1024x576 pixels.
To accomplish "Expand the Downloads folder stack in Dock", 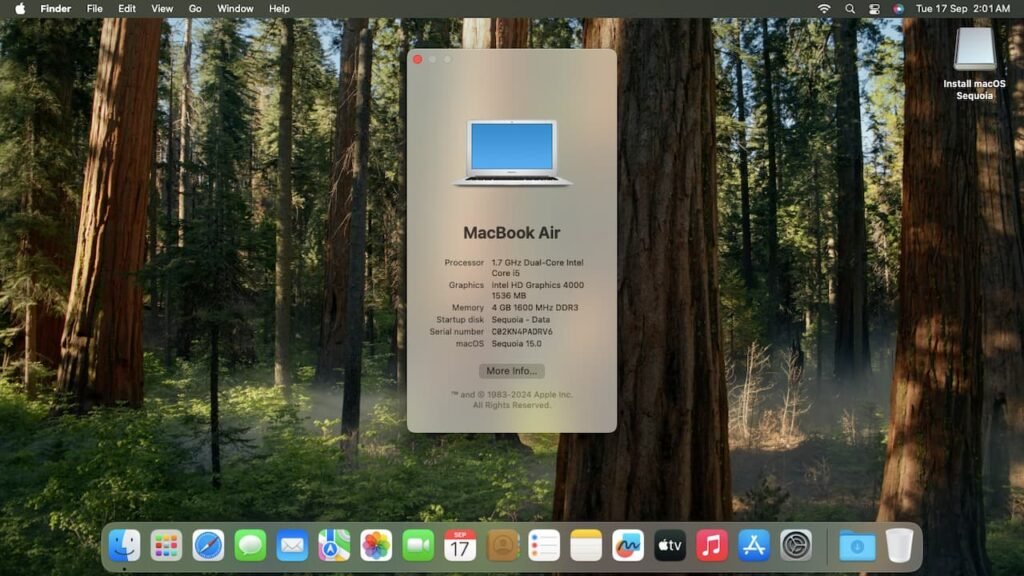I will pyautogui.click(x=857, y=545).
